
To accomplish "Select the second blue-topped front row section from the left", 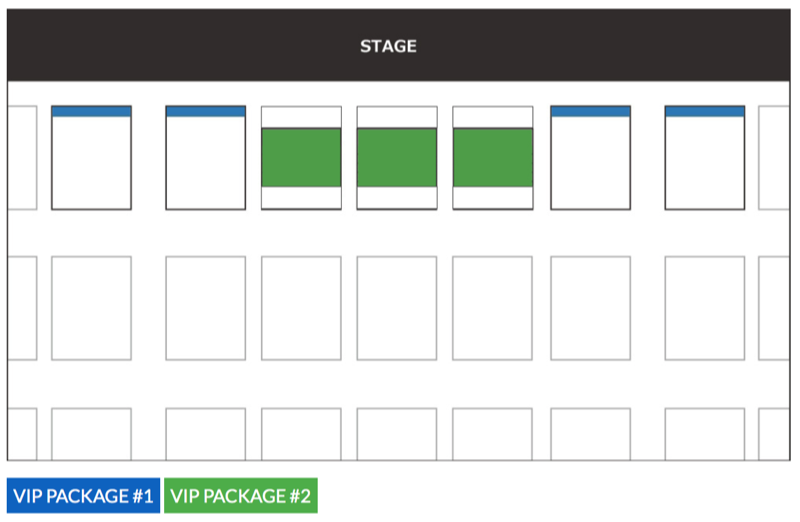I will (206, 158).
